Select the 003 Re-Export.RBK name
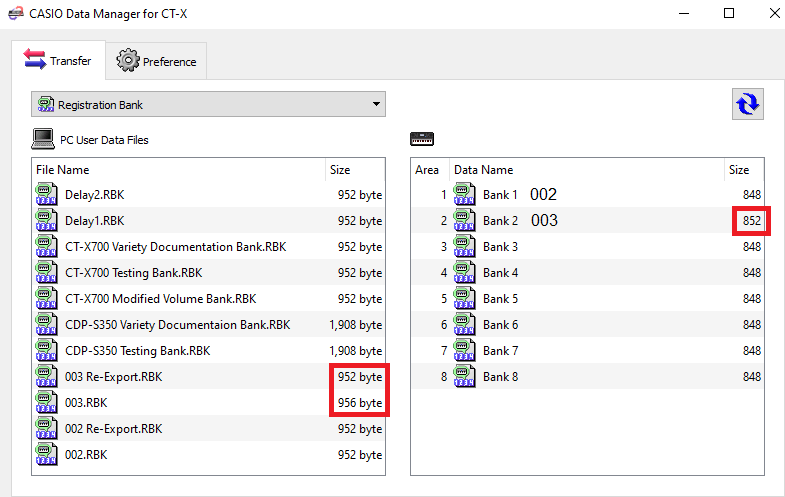This screenshot has height=497, width=785. tap(114, 377)
